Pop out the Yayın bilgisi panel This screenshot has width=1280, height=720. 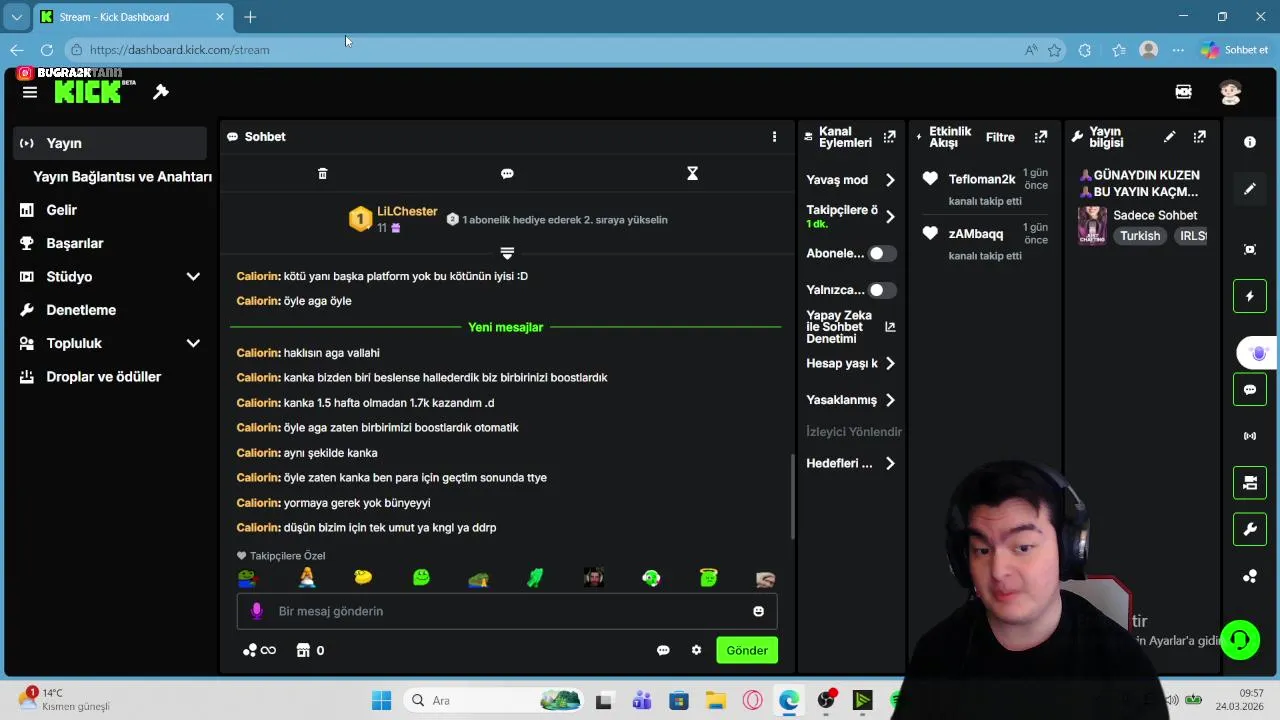coord(1199,137)
